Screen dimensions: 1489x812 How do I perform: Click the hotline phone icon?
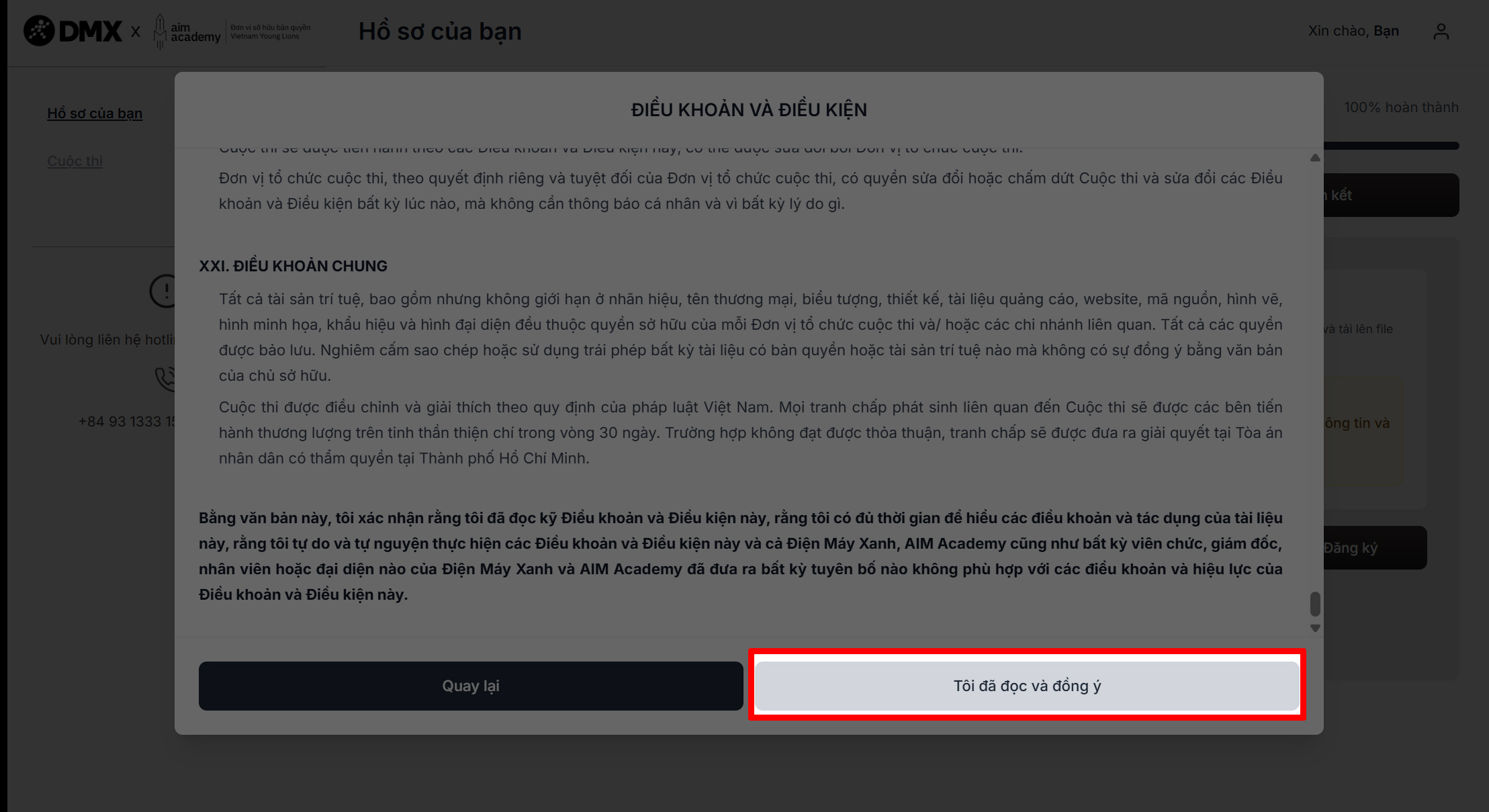point(165,379)
